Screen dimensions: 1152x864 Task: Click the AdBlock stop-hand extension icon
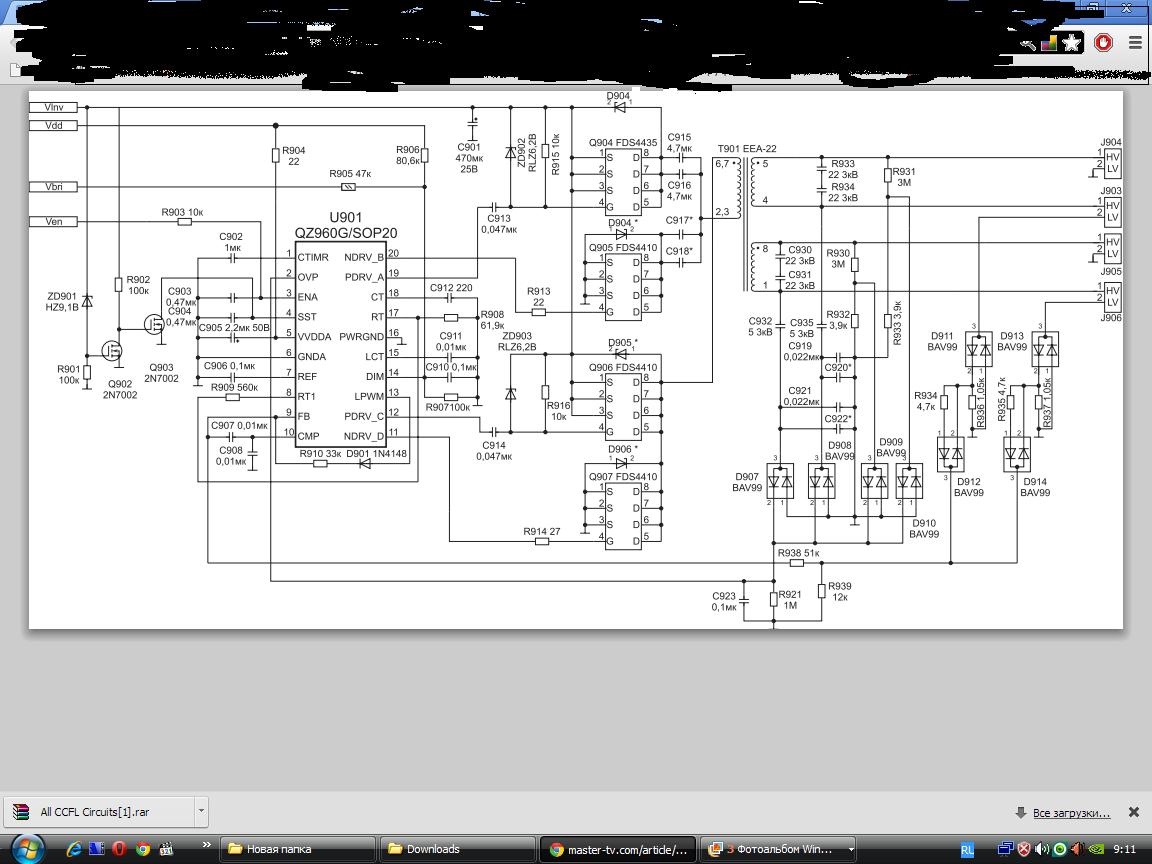[x=1103, y=43]
